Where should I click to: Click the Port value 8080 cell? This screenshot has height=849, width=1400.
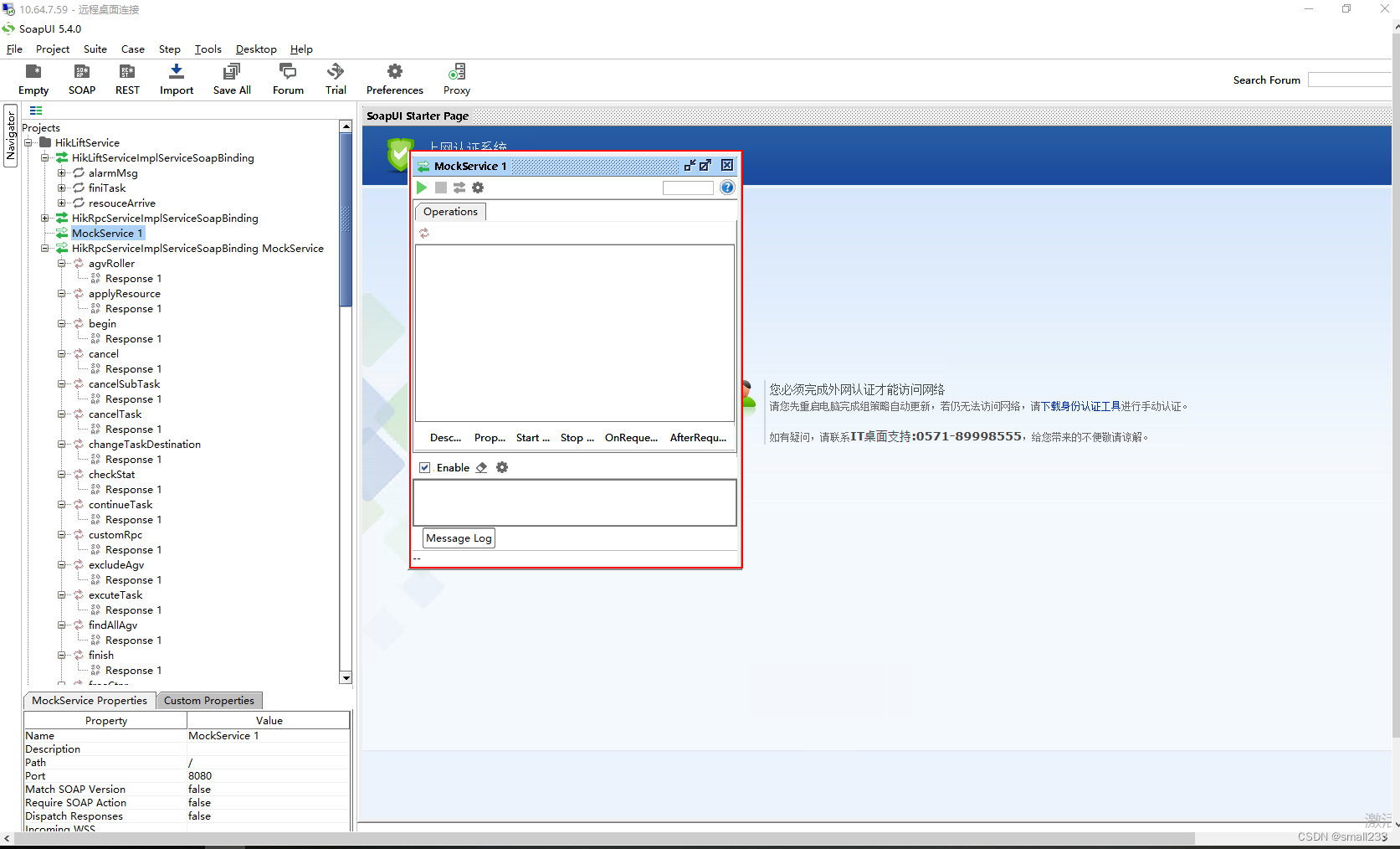pos(268,776)
